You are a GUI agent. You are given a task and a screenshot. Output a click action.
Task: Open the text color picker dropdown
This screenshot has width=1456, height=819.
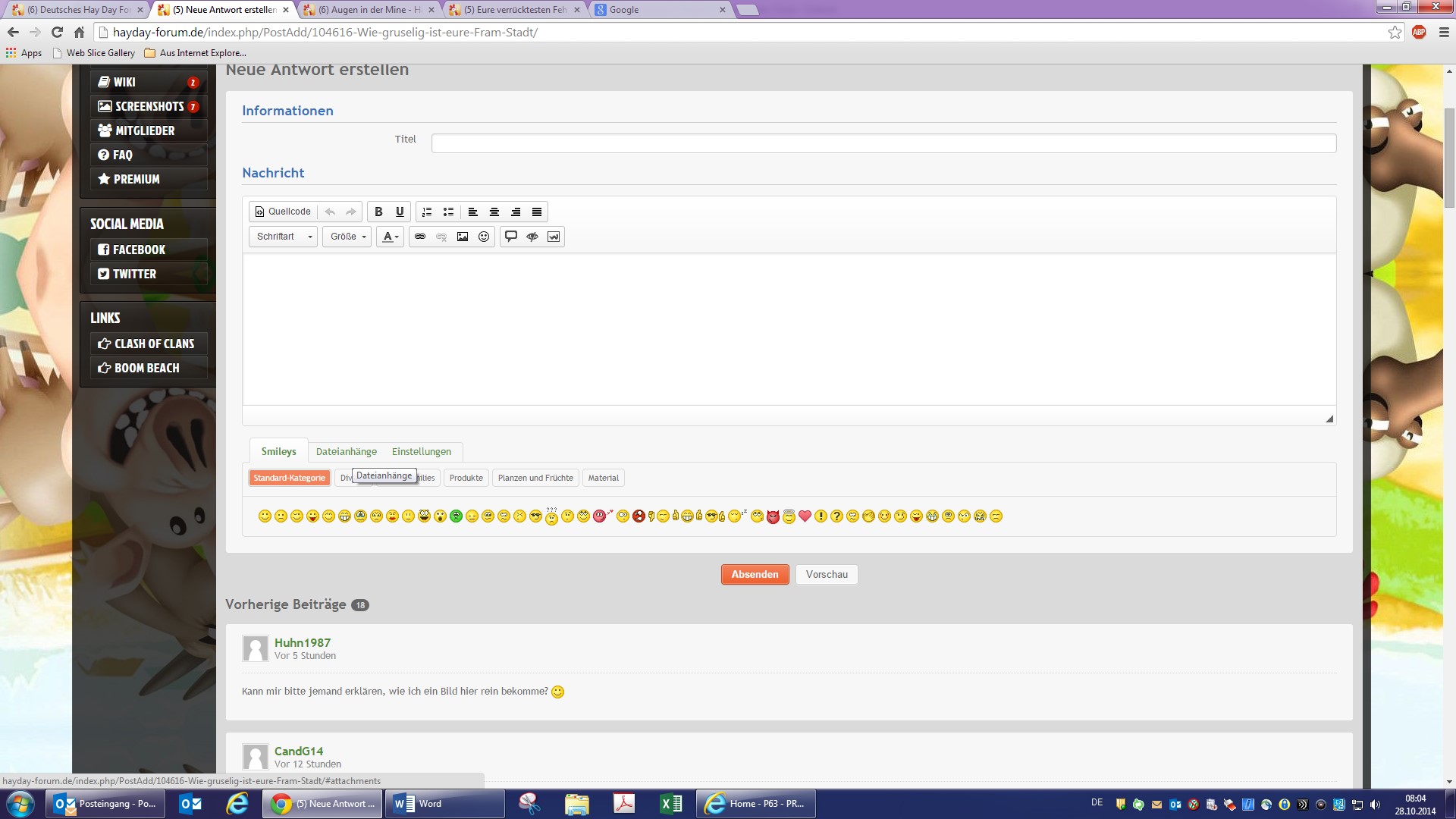pos(390,237)
